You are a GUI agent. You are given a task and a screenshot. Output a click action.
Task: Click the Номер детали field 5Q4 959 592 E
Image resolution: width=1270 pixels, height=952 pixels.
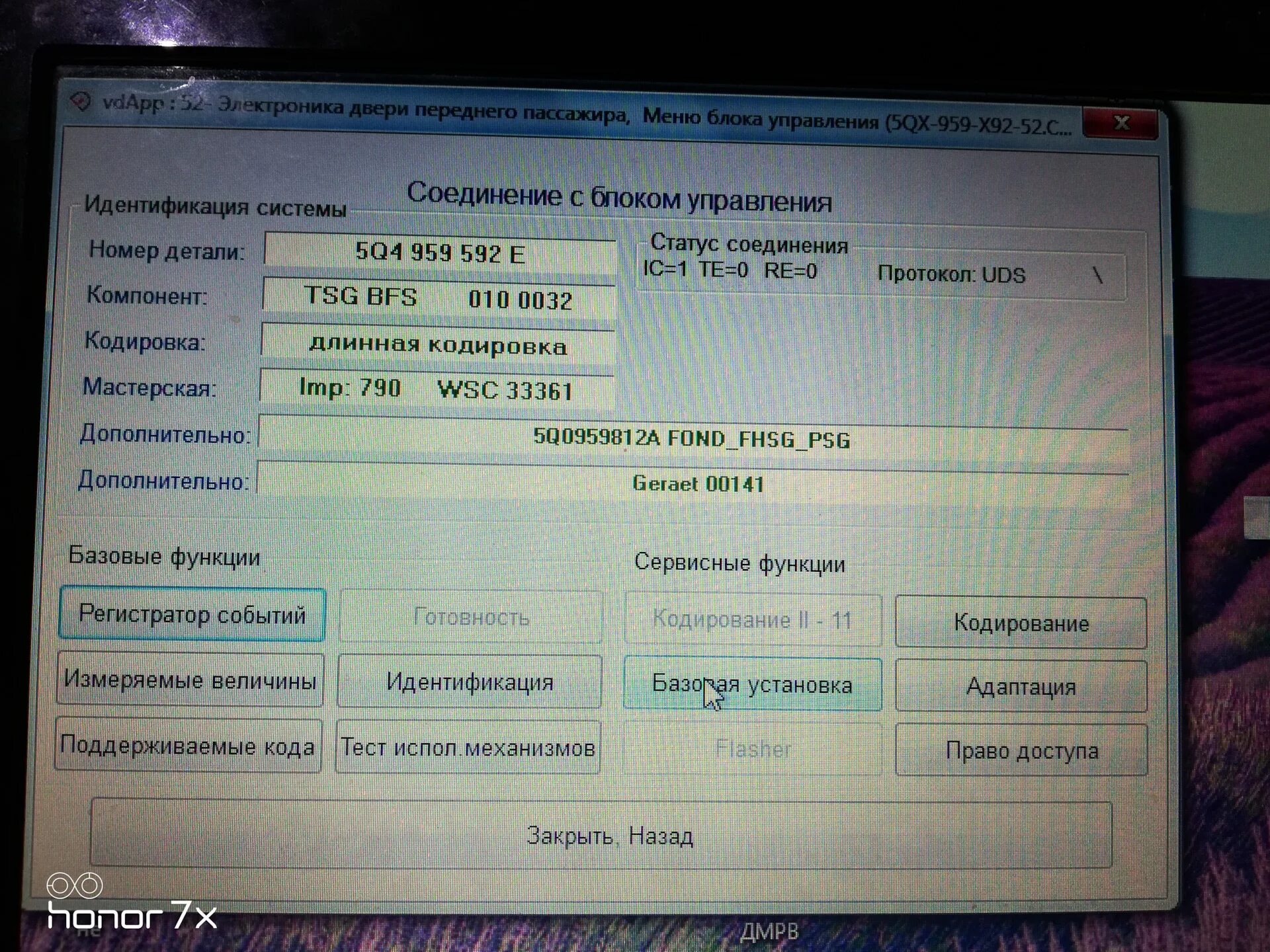[x=440, y=253]
